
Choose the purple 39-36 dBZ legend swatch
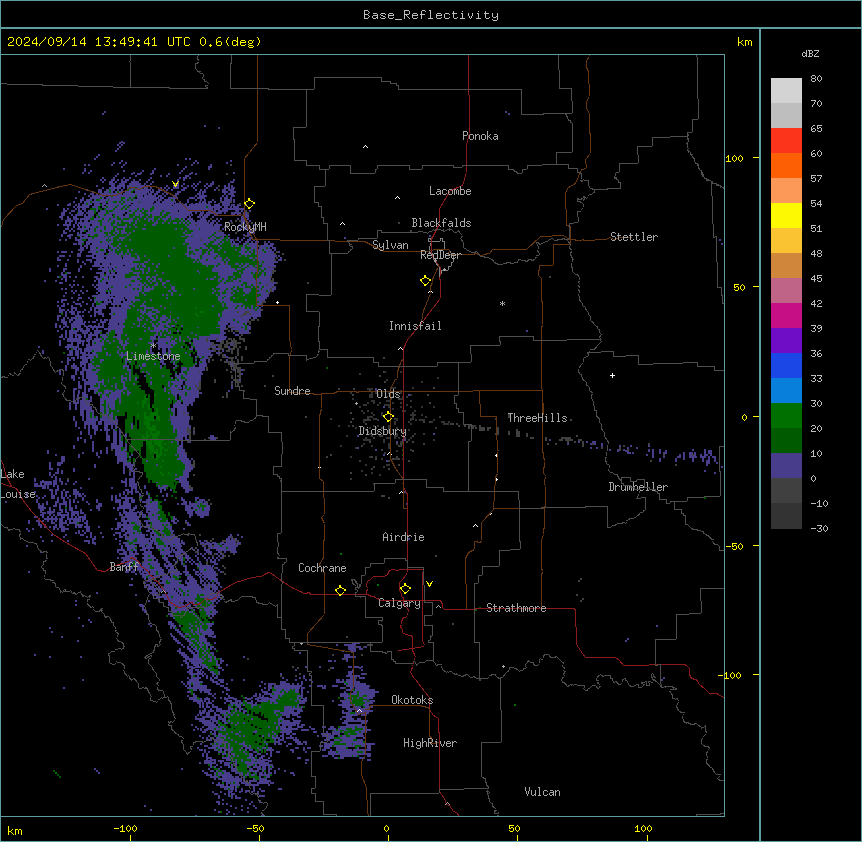click(786, 341)
